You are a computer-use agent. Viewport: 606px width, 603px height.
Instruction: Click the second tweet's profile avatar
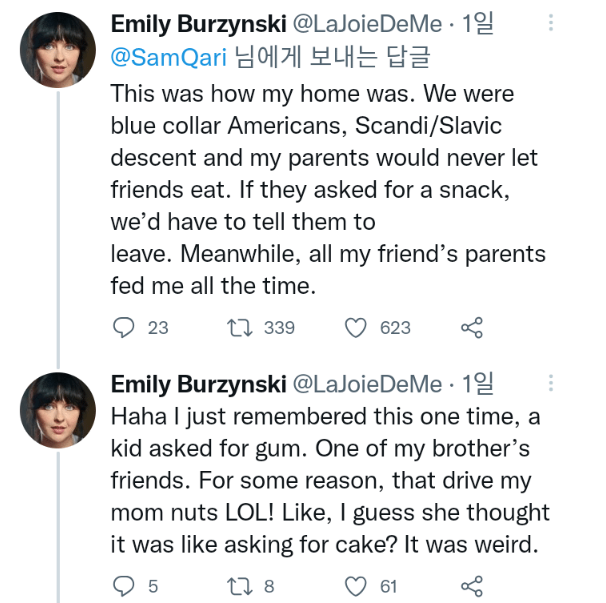58,410
